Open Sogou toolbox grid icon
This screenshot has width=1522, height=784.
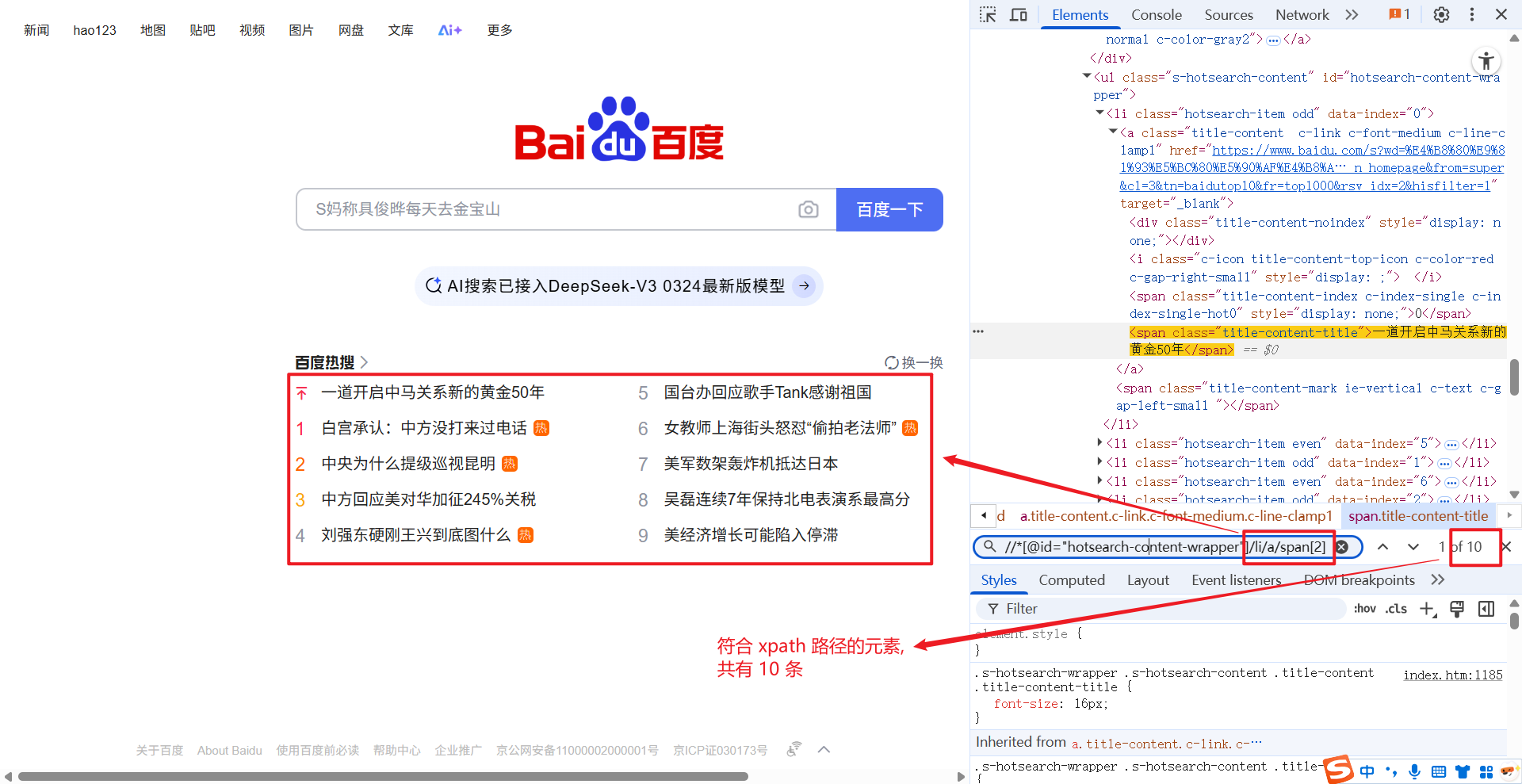[1486, 771]
